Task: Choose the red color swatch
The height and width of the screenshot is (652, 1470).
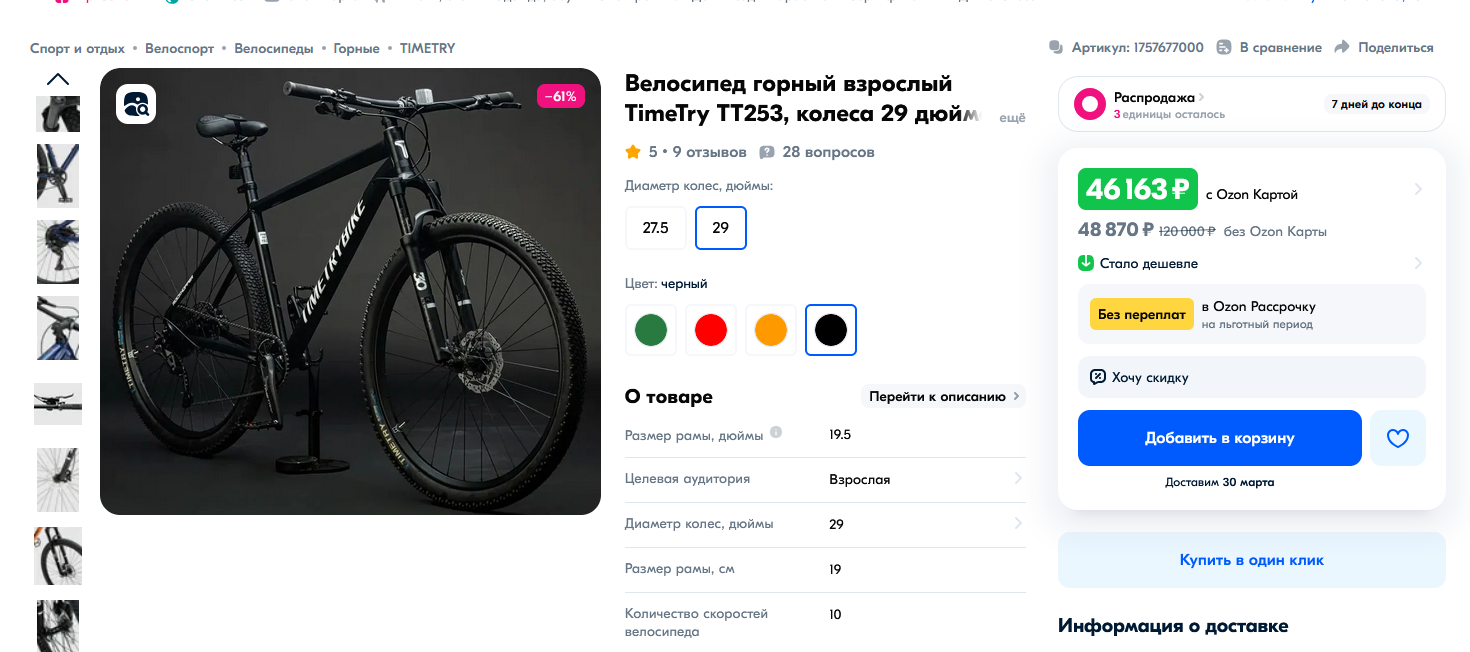Action: pyautogui.click(x=711, y=330)
